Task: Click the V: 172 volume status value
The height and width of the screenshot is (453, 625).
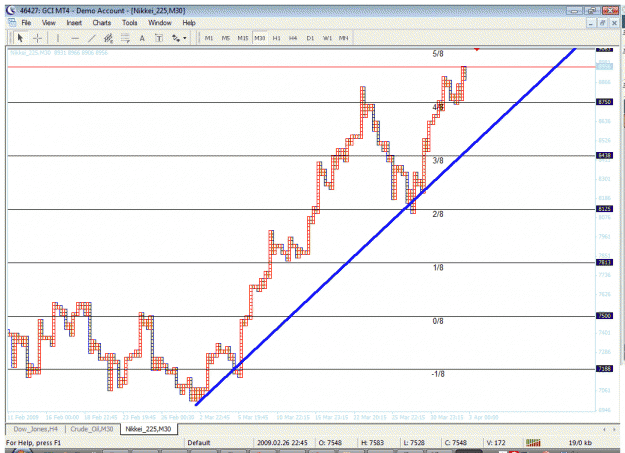Action: [496, 443]
